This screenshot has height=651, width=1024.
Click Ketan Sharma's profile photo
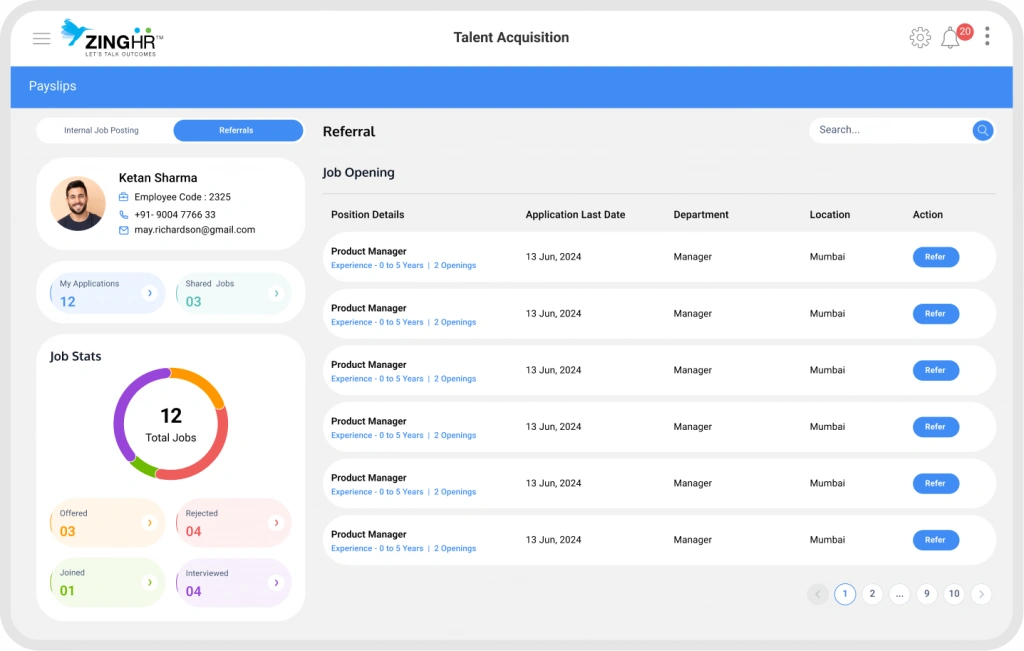(x=78, y=204)
